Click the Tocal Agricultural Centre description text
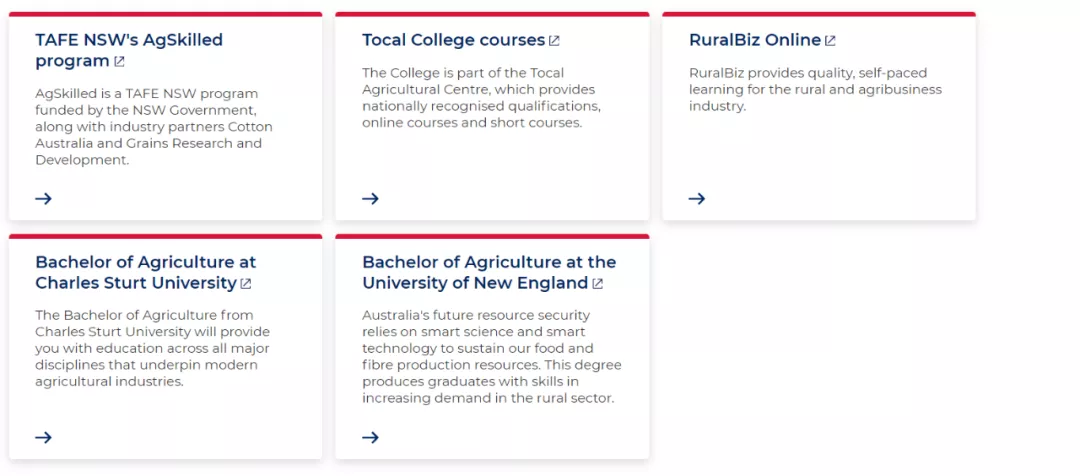This screenshot has width=1080, height=476. click(480, 98)
